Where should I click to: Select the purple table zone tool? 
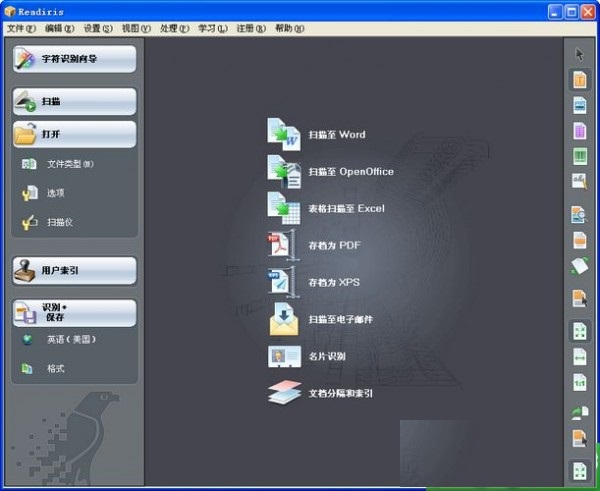pyautogui.click(x=580, y=131)
